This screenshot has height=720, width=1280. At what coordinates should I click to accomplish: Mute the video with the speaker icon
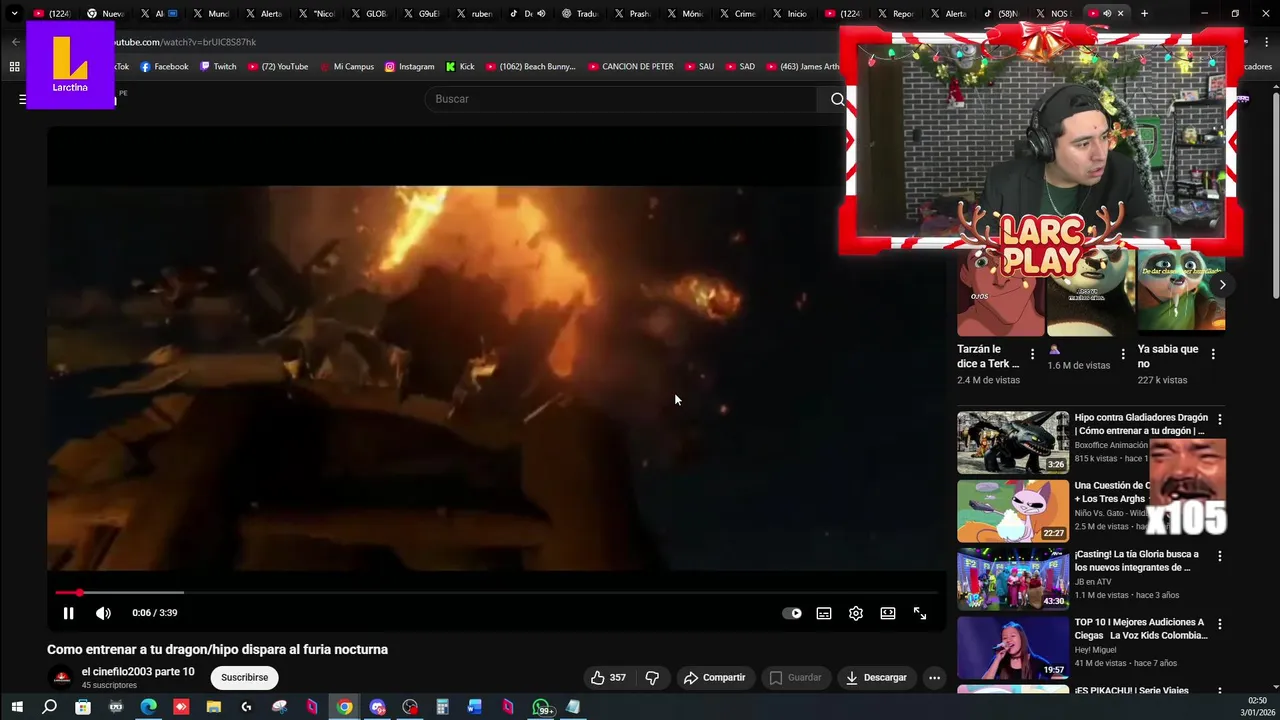(x=103, y=613)
